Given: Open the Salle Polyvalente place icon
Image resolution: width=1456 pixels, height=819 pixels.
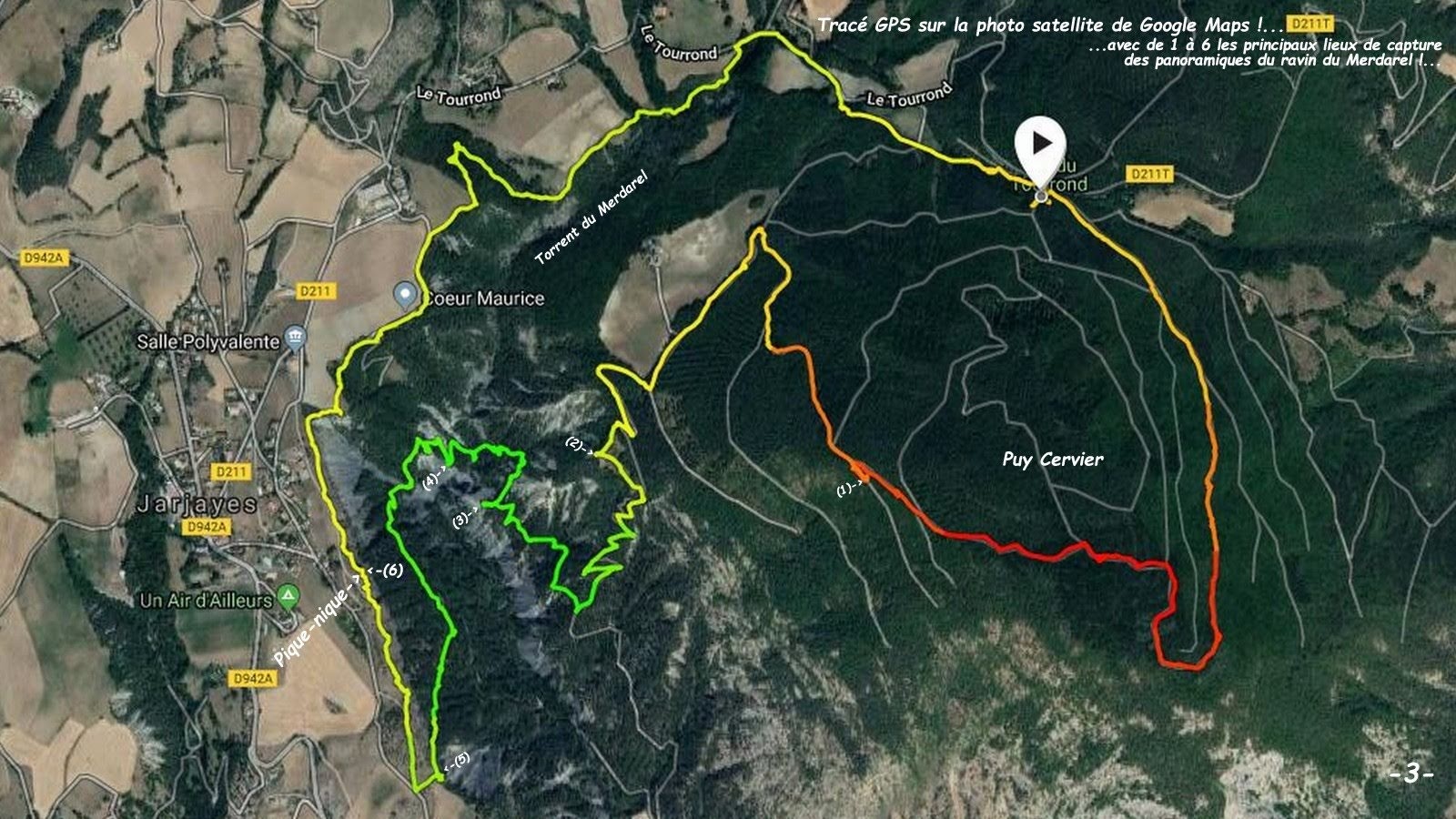Looking at the screenshot, I should pos(296,339).
